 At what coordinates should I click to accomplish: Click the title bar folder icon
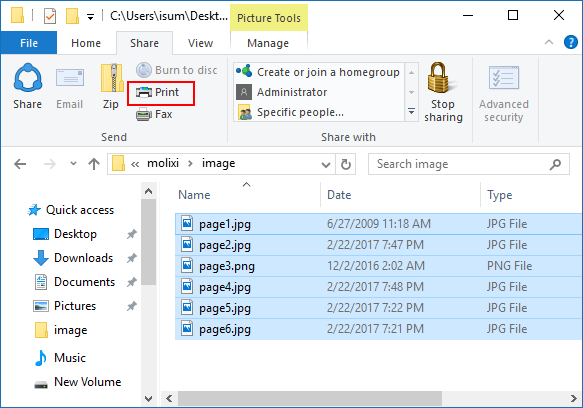click(x=17, y=16)
